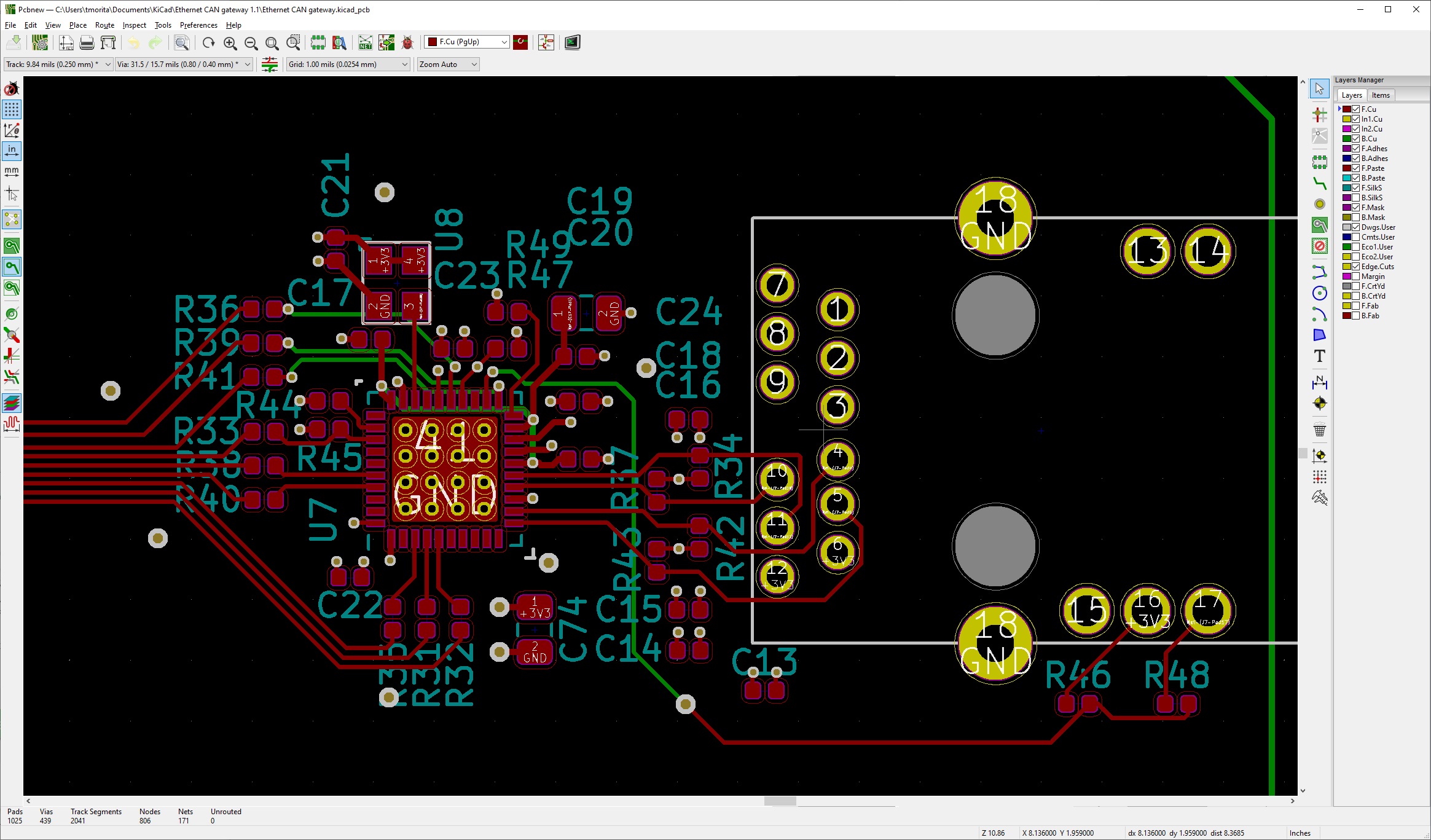Click the Zoom to Selection icon
The image size is (1431, 840).
[294, 42]
